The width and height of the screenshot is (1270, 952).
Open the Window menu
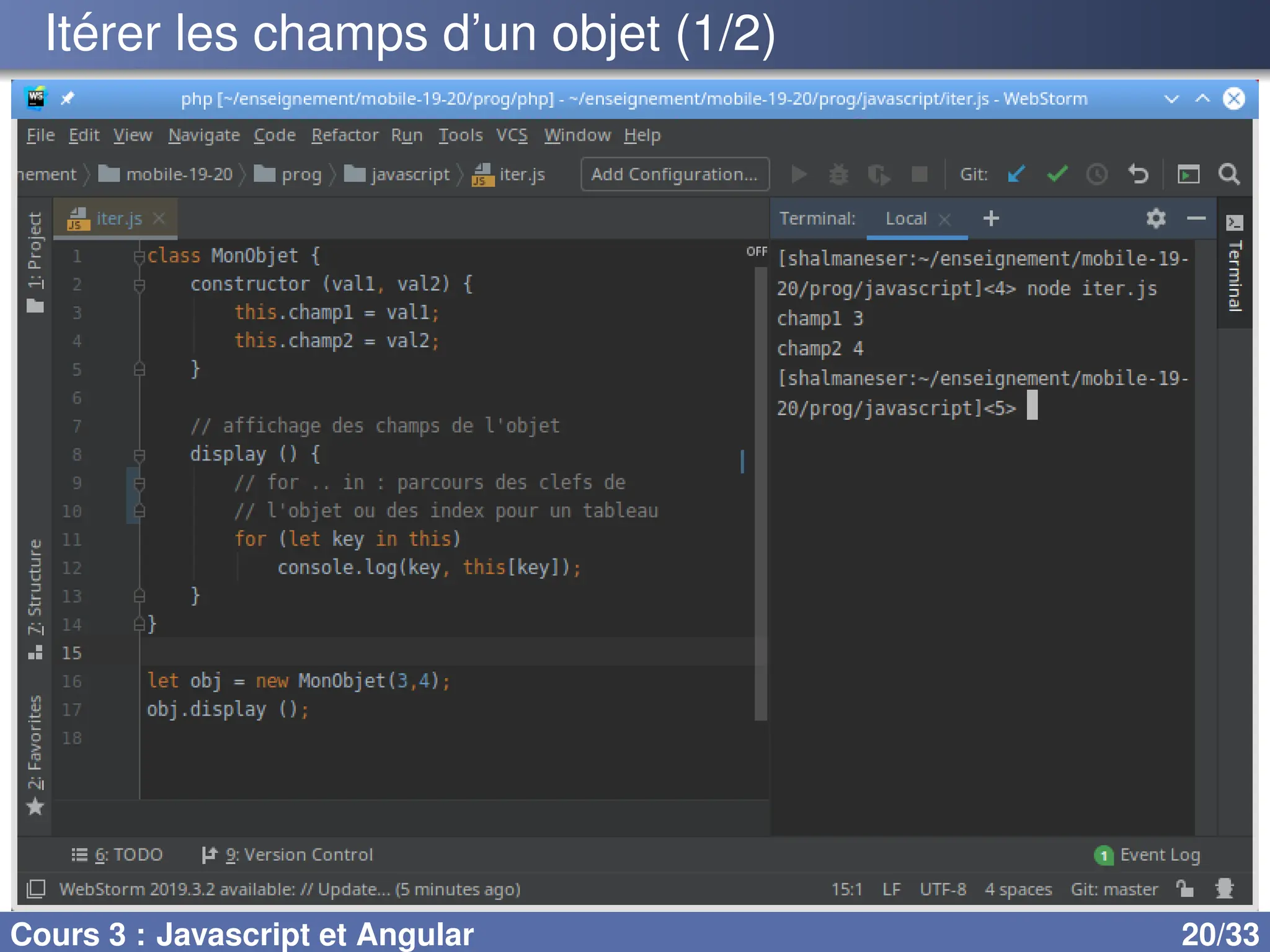[x=577, y=135]
